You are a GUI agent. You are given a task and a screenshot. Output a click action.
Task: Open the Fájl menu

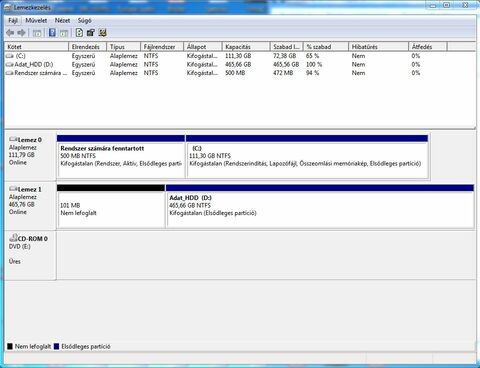(13, 21)
